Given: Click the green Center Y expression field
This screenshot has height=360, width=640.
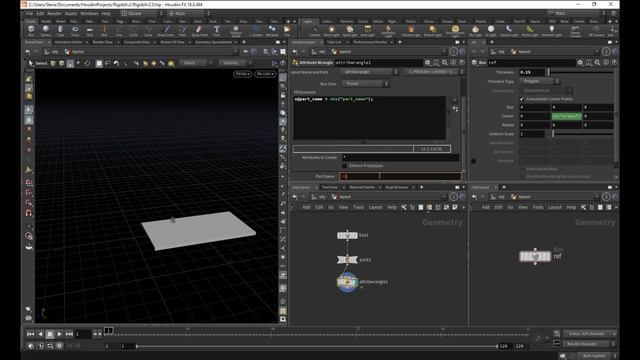Looking at the screenshot, I should (567, 116).
